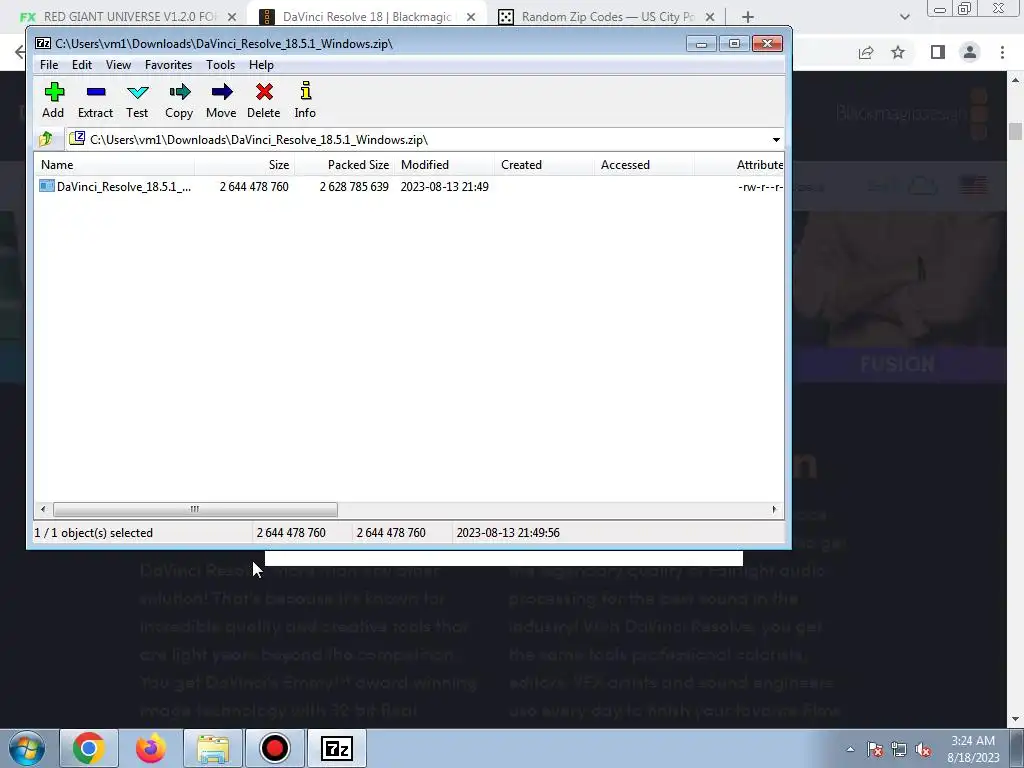Click the size value 2 644 478 760 in file row
The height and width of the screenshot is (768, 1024).
(254, 187)
